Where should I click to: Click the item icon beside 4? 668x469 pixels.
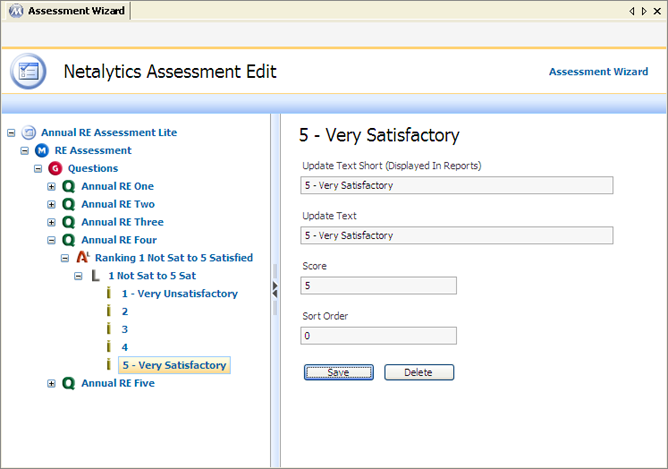click(x=109, y=347)
